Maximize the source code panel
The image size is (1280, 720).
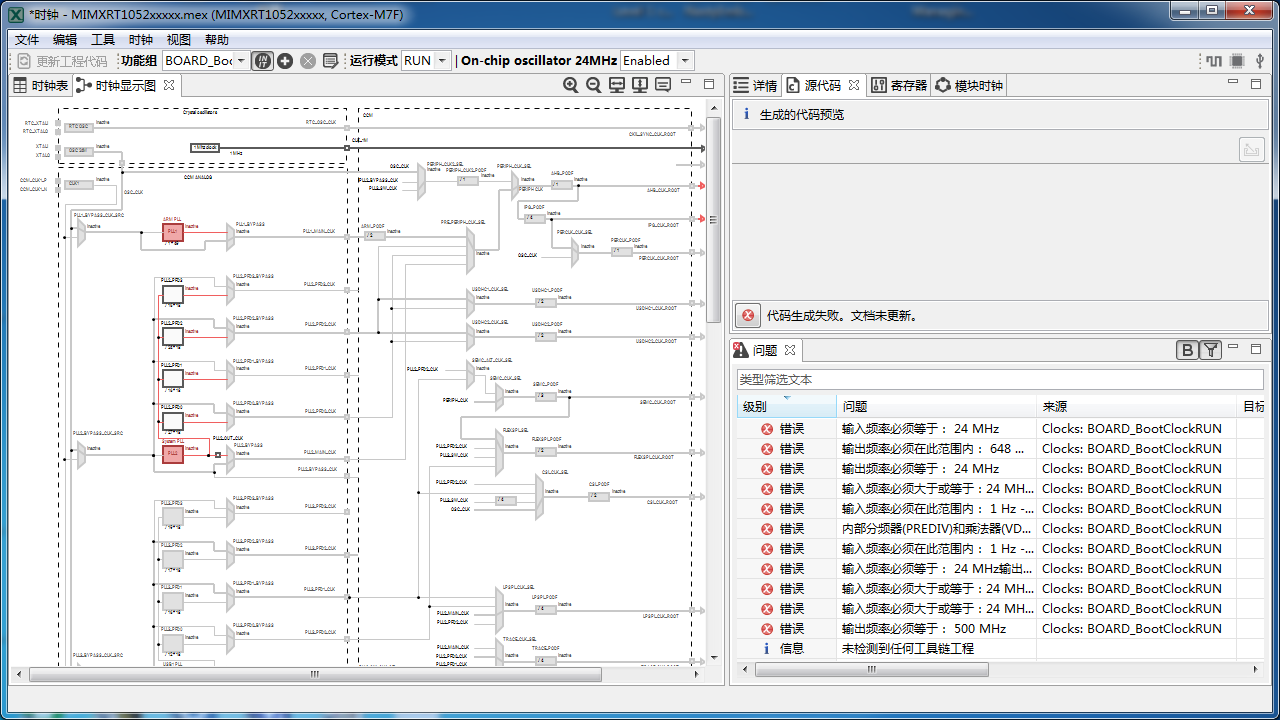coord(1256,84)
